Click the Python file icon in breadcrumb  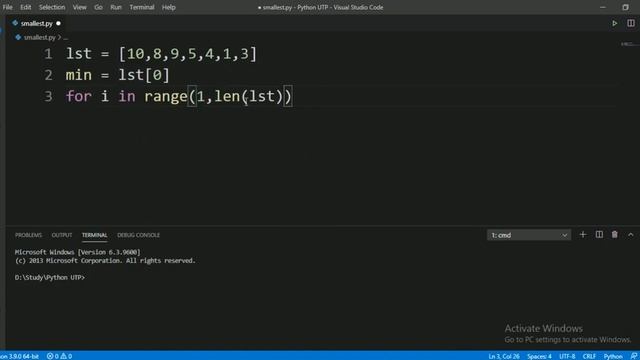click(18, 37)
